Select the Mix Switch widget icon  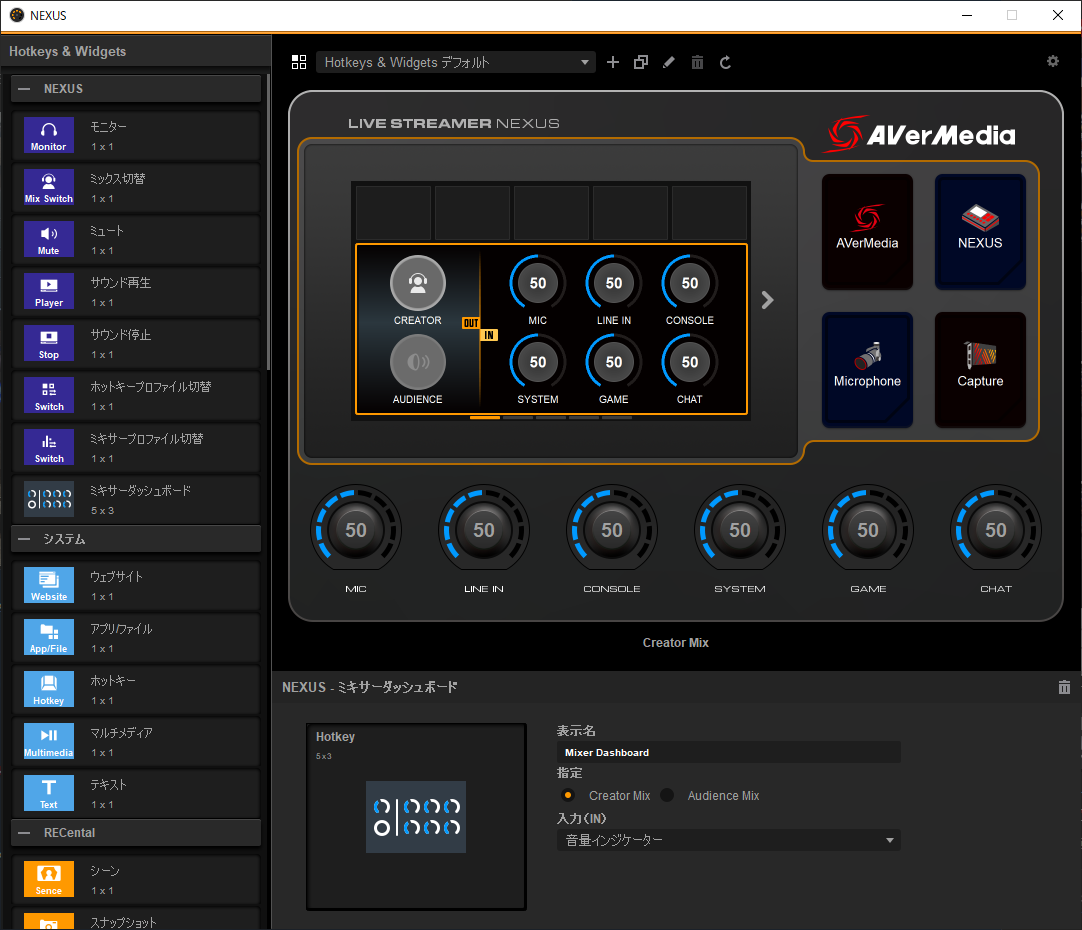(x=48, y=187)
